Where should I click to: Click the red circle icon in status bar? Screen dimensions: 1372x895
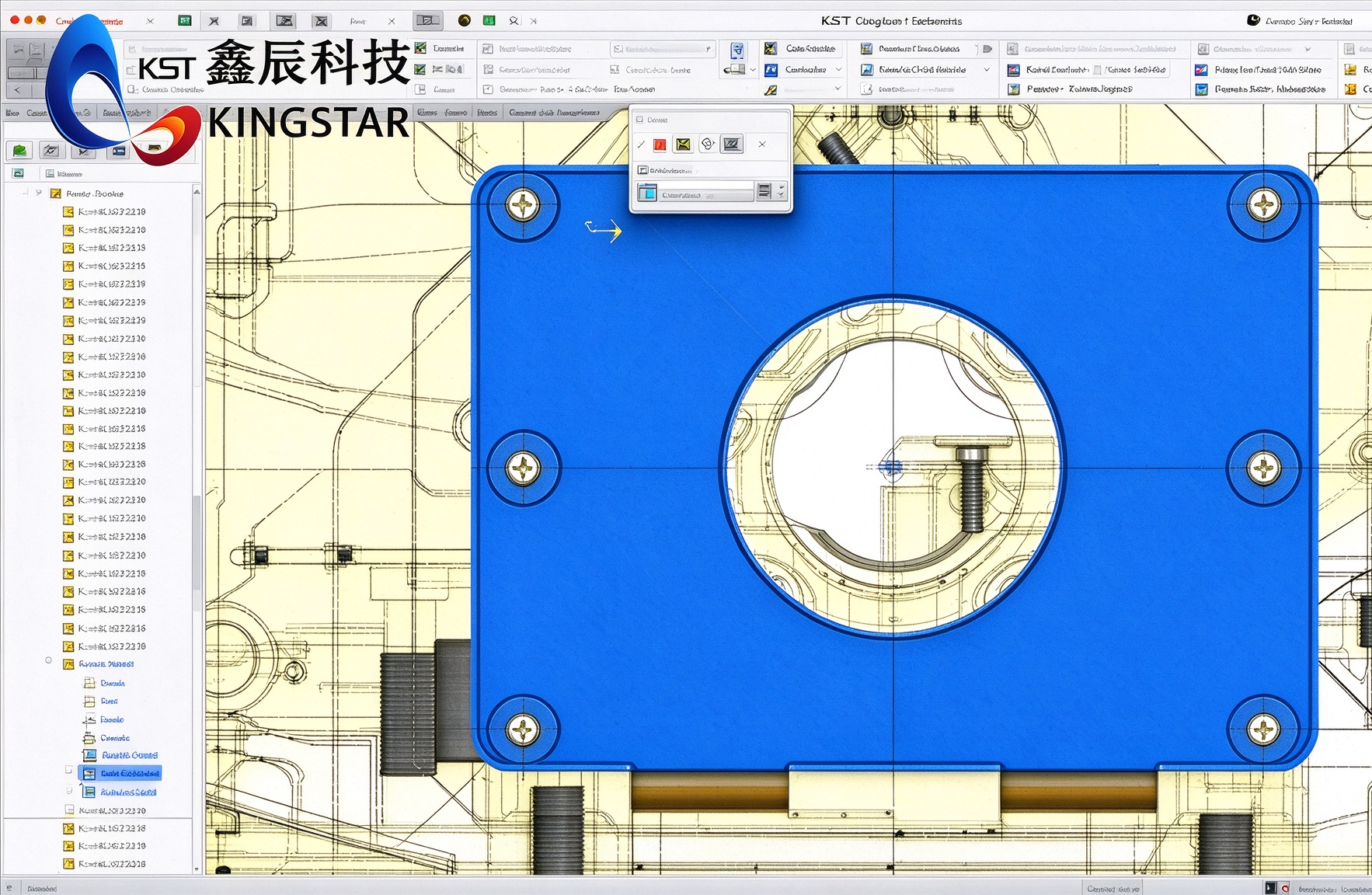[x=1285, y=887]
